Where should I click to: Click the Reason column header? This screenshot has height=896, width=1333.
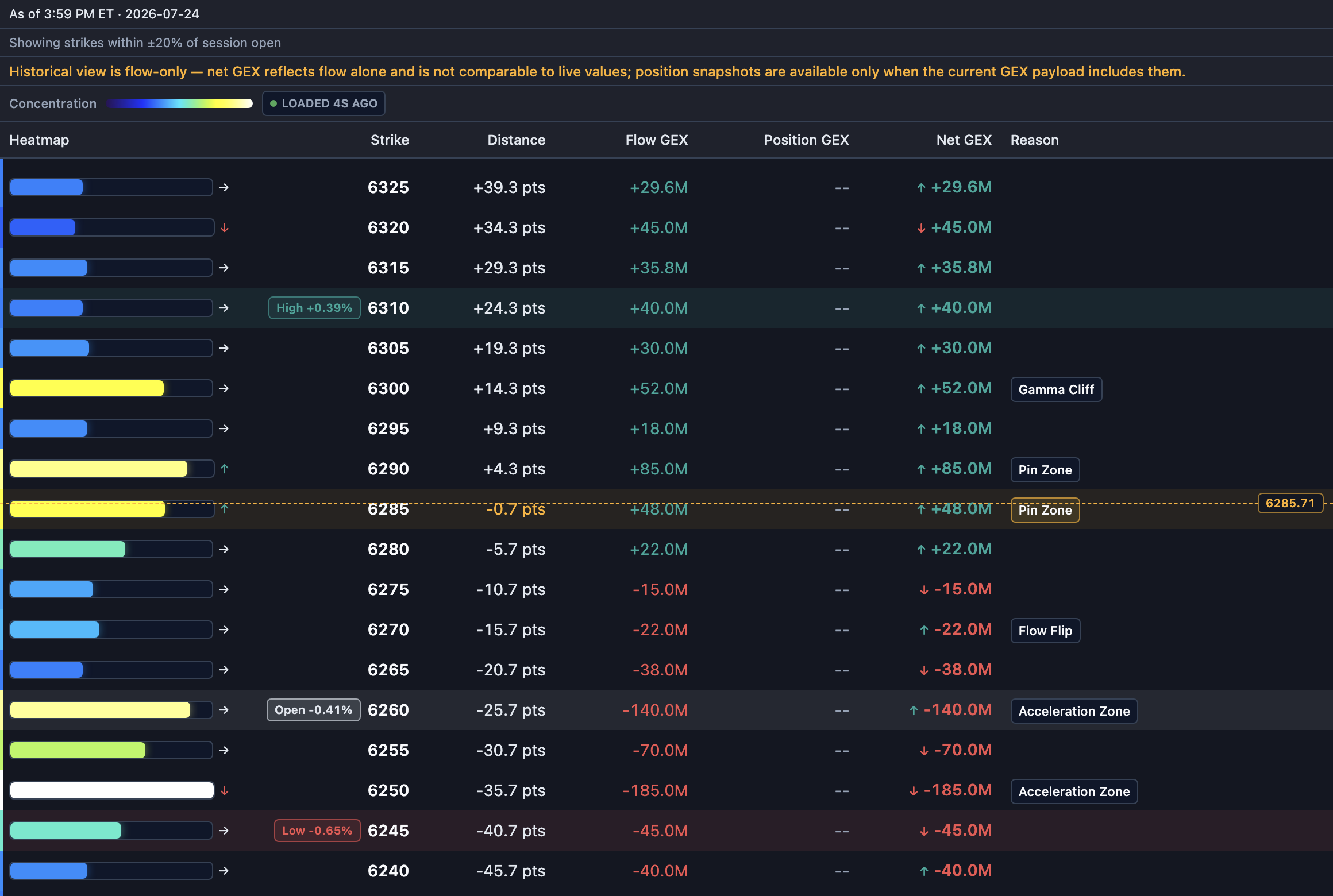pos(1034,140)
